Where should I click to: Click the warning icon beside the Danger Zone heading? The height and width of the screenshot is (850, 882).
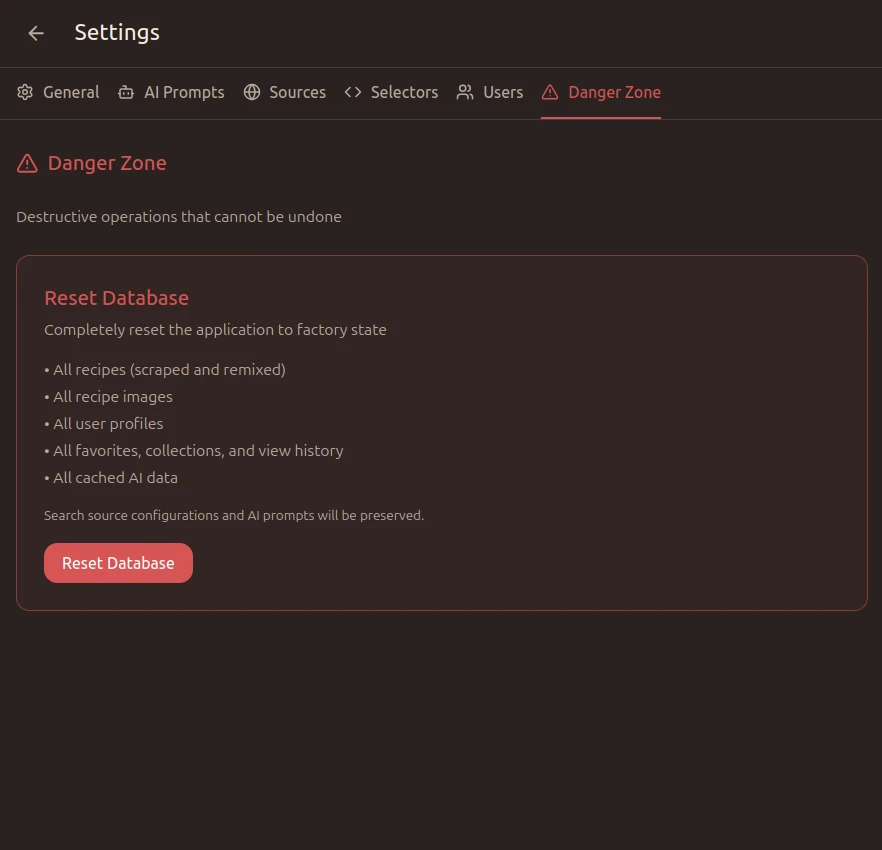(x=25, y=162)
